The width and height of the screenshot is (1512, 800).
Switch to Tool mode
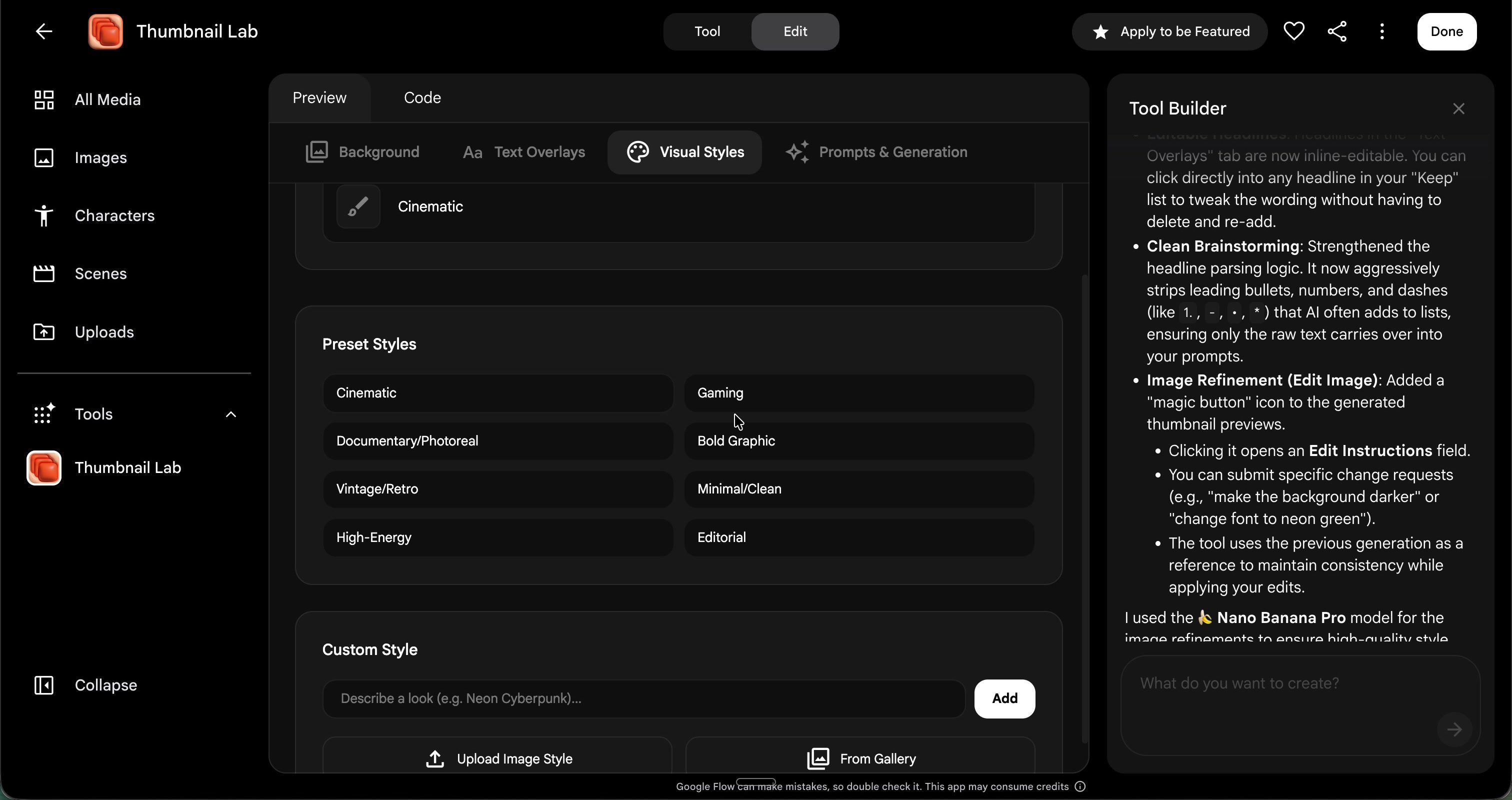pyautogui.click(x=707, y=31)
